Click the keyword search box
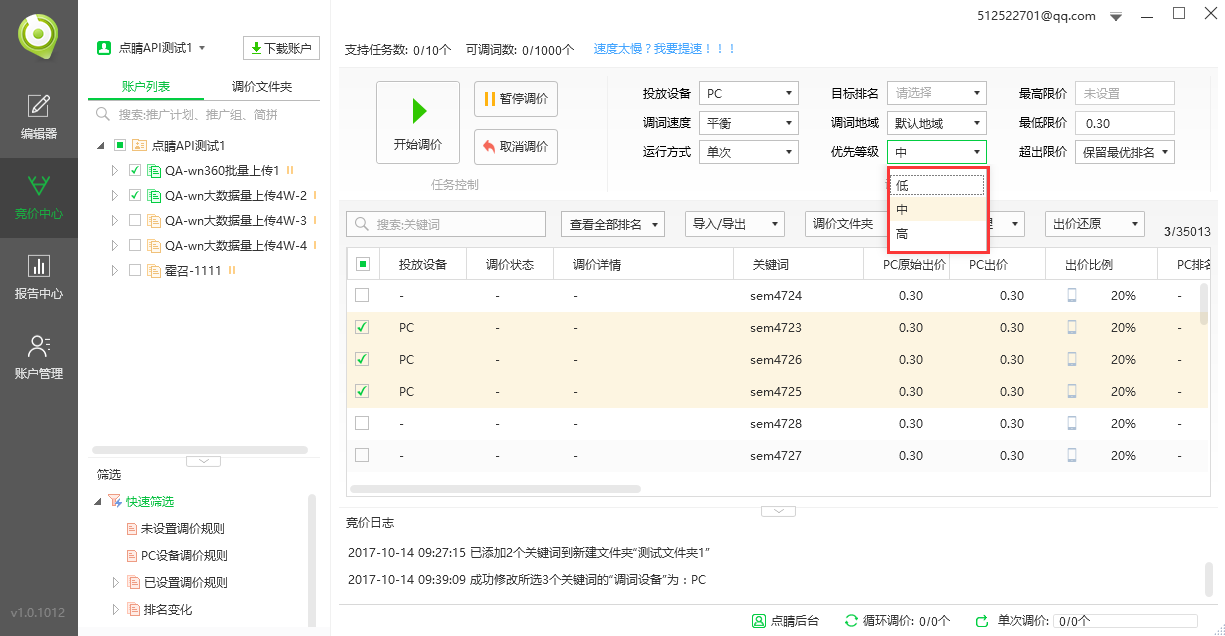The height and width of the screenshot is (636, 1225). coord(446,224)
